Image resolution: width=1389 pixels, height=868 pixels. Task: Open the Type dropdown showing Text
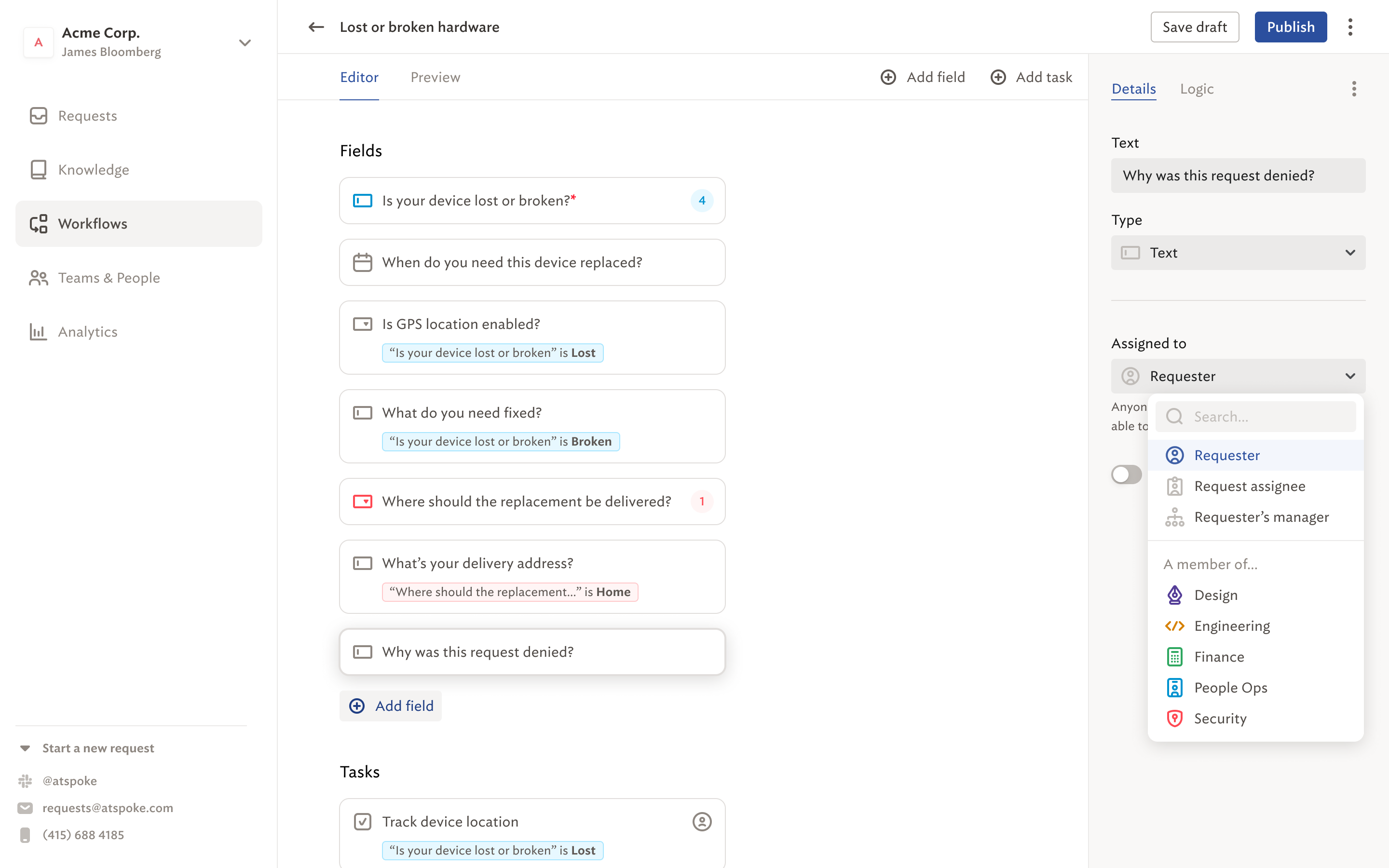click(1238, 253)
